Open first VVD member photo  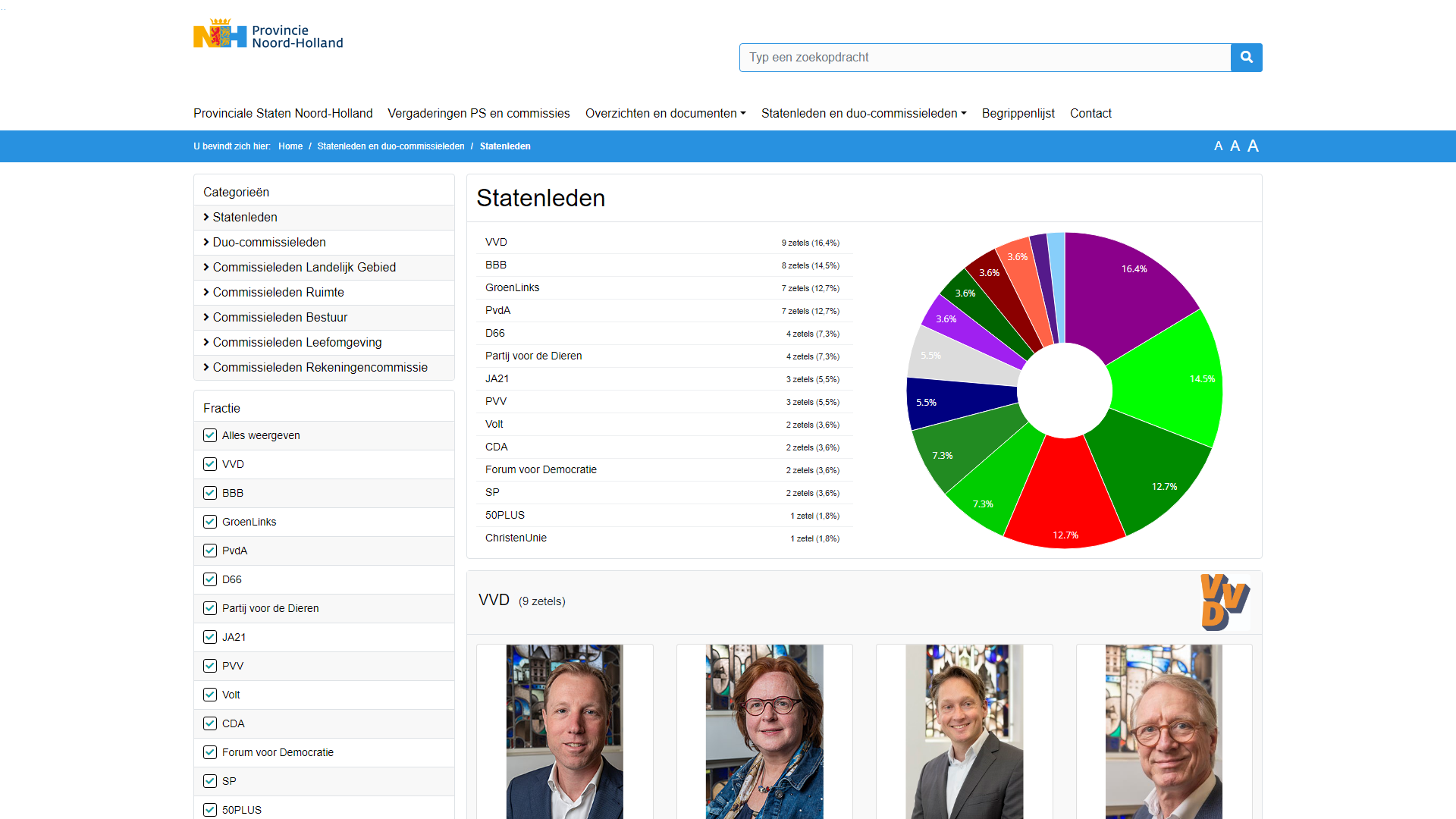click(x=565, y=732)
